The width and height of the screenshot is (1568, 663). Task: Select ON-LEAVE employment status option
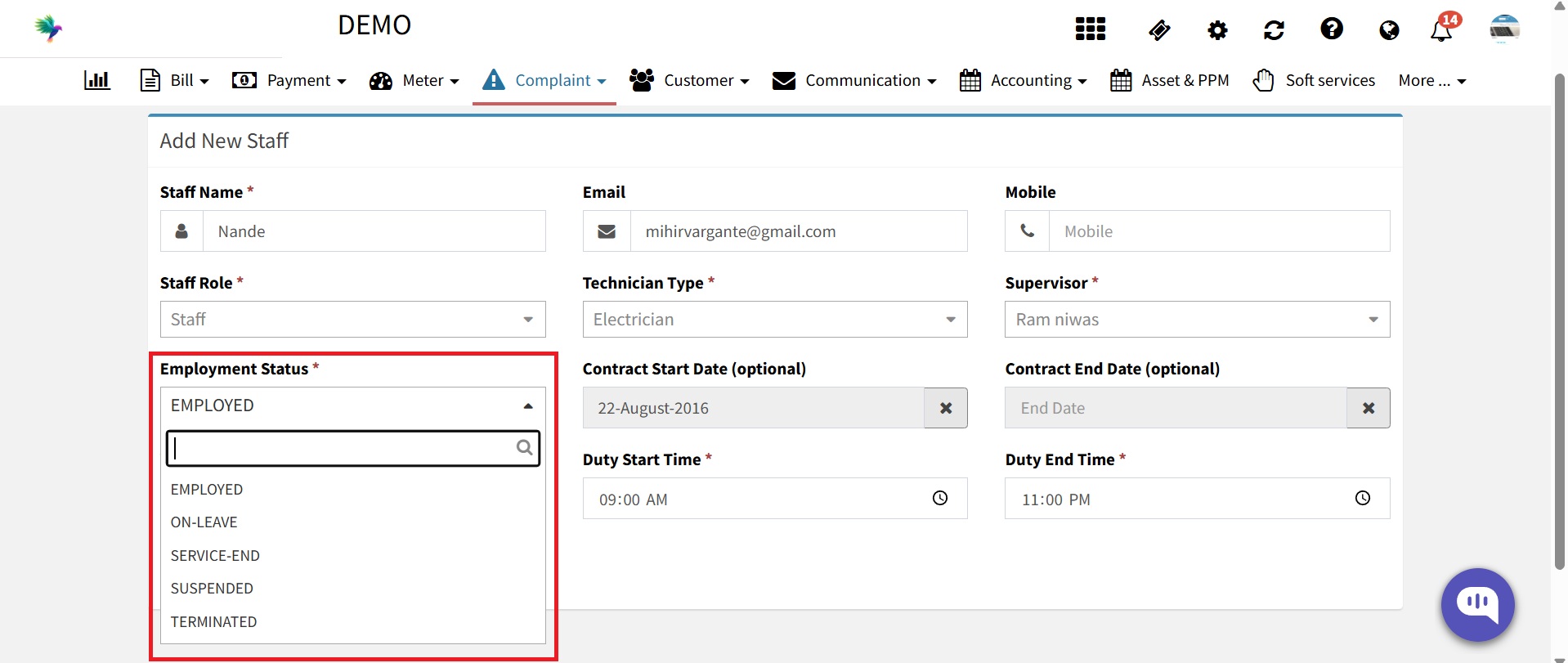[x=204, y=522]
